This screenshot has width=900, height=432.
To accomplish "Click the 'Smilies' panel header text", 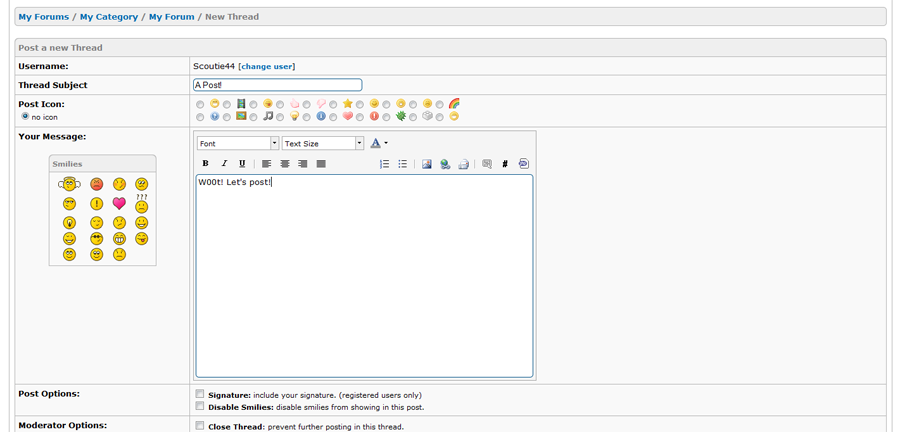I will pyautogui.click(x=67, y=164).
